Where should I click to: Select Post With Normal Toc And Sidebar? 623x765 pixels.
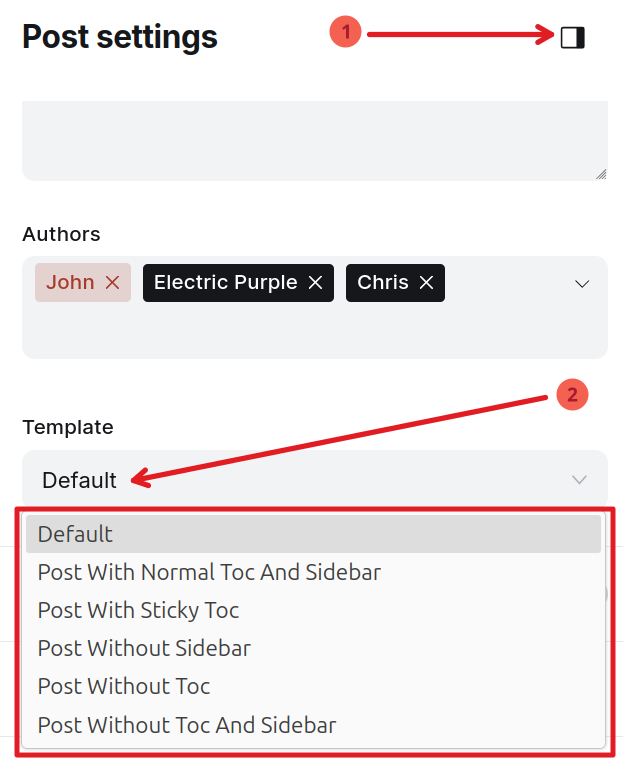[x=209, y=572]
